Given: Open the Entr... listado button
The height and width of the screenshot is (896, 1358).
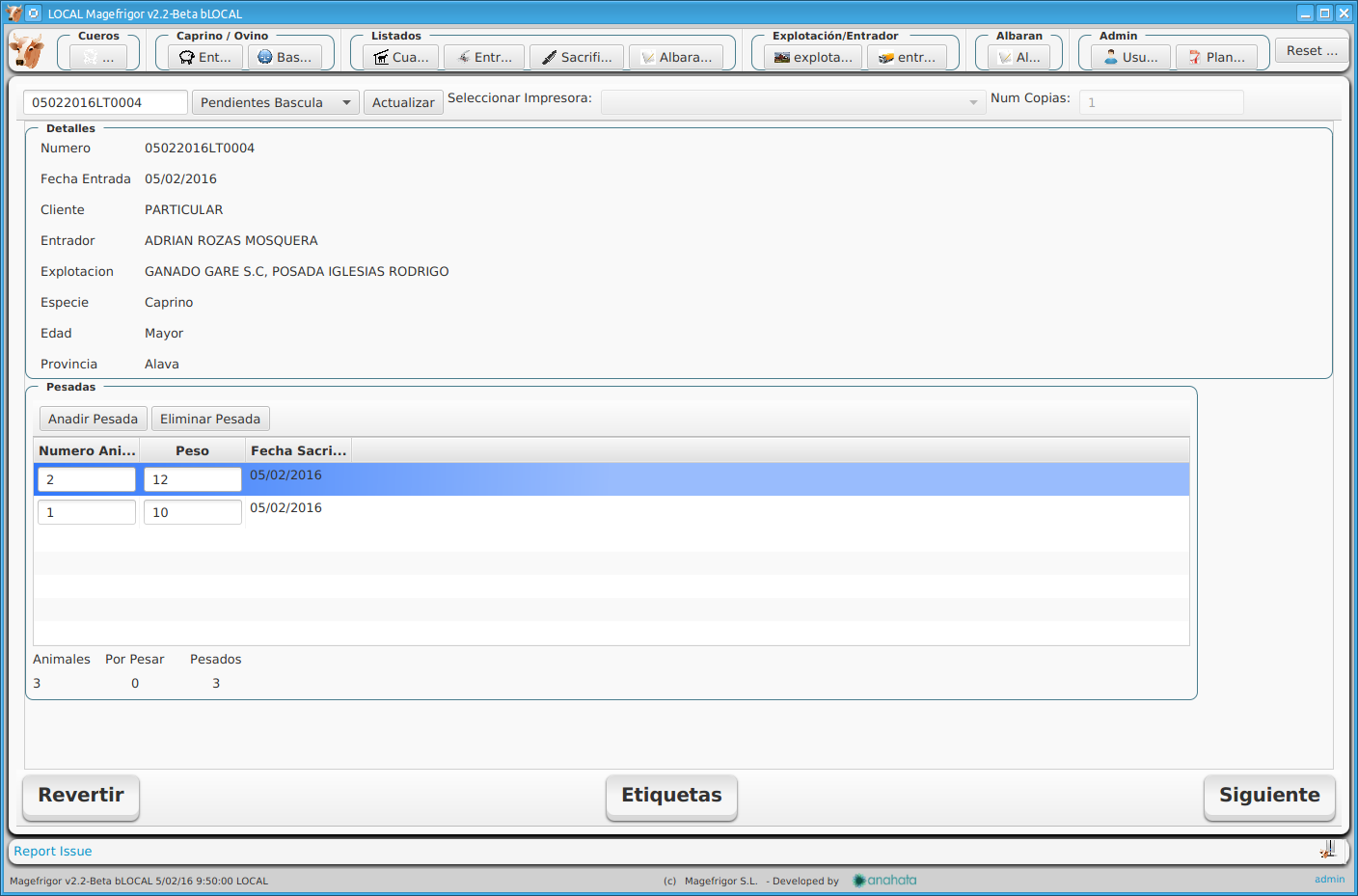Looking at the screenshot, I should point(484,57).
